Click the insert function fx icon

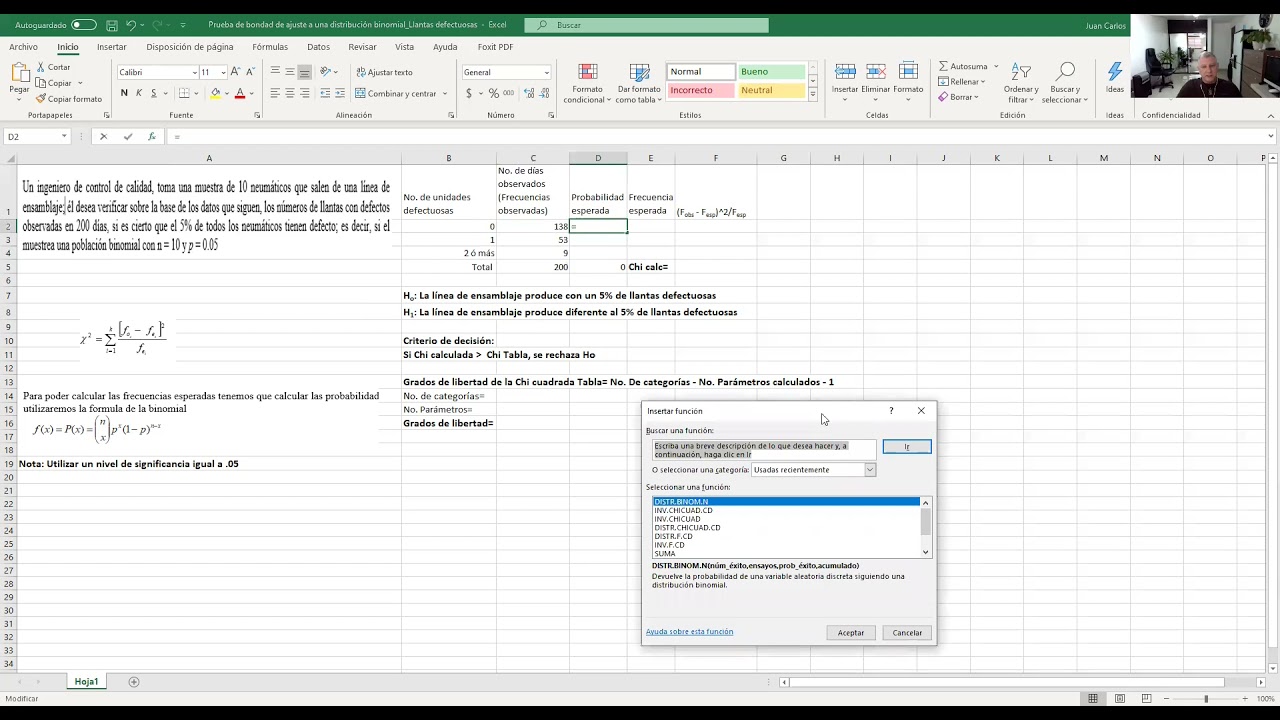click(151, 136)
